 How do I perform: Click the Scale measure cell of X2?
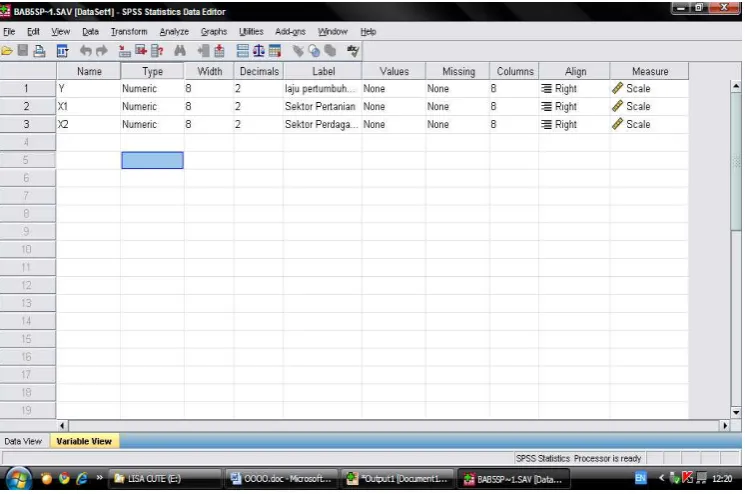649,124
